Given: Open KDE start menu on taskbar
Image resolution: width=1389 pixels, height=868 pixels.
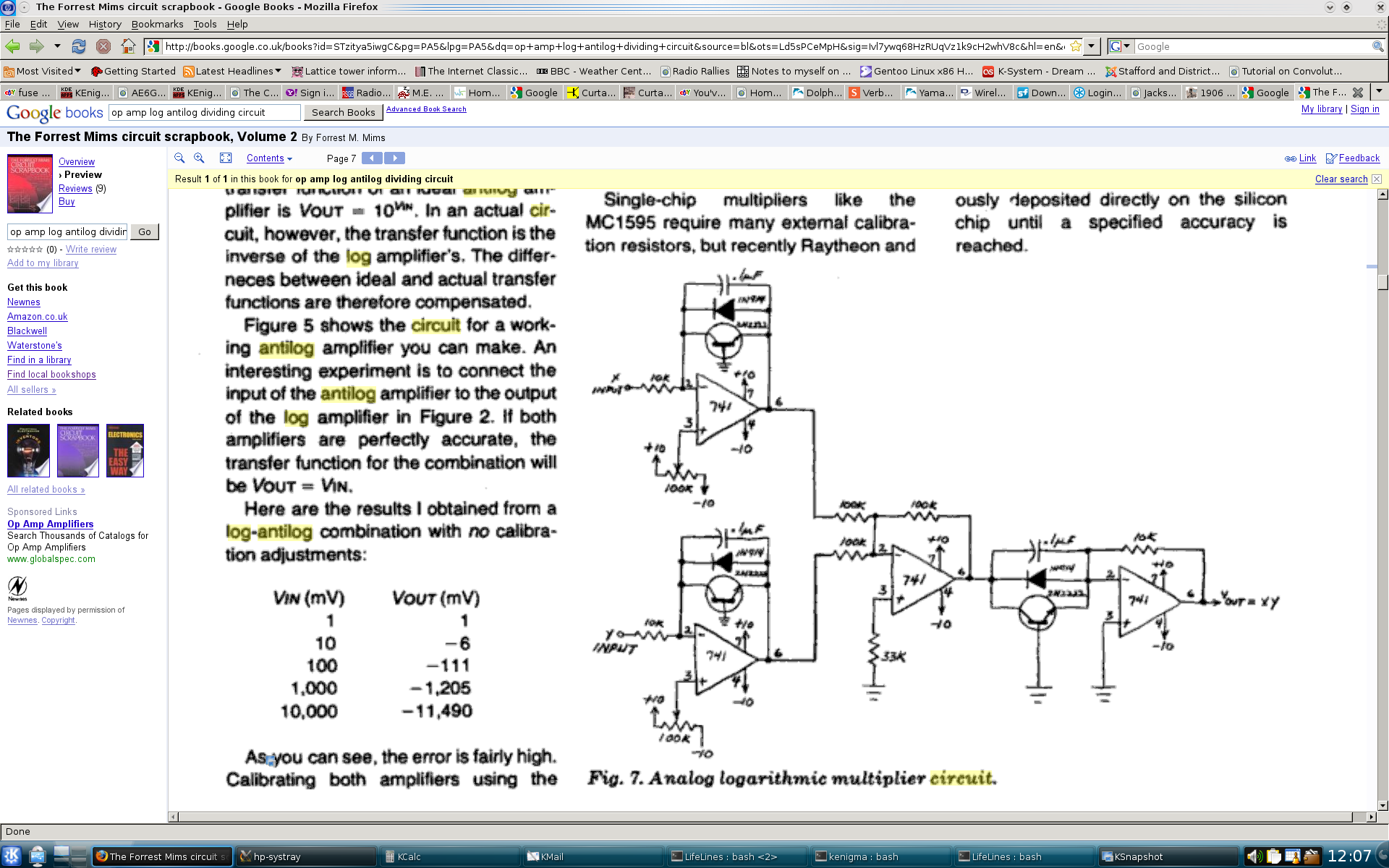Looking at the screenshot, I should click(x=12, y=856).
